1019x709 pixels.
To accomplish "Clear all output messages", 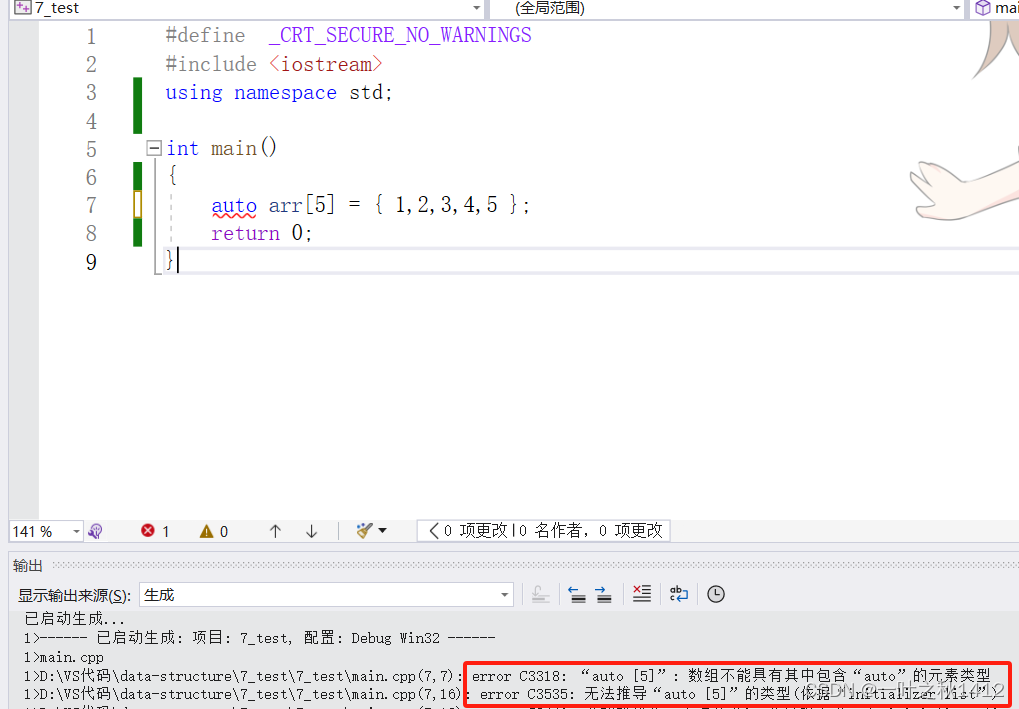I will 642,593.
